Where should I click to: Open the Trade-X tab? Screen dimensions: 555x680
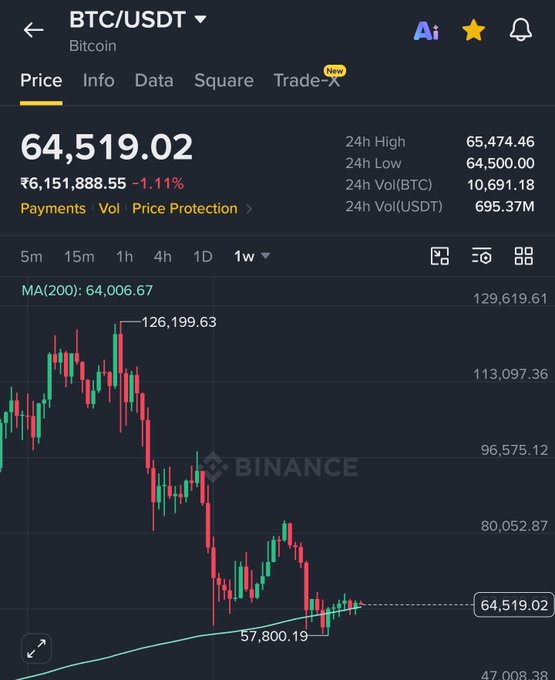pyautogui.click(x=307, y=81)
